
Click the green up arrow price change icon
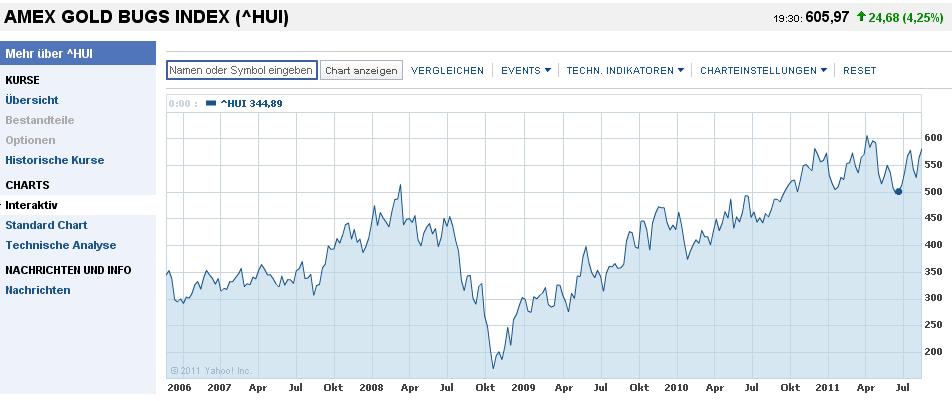click(861, 17)
